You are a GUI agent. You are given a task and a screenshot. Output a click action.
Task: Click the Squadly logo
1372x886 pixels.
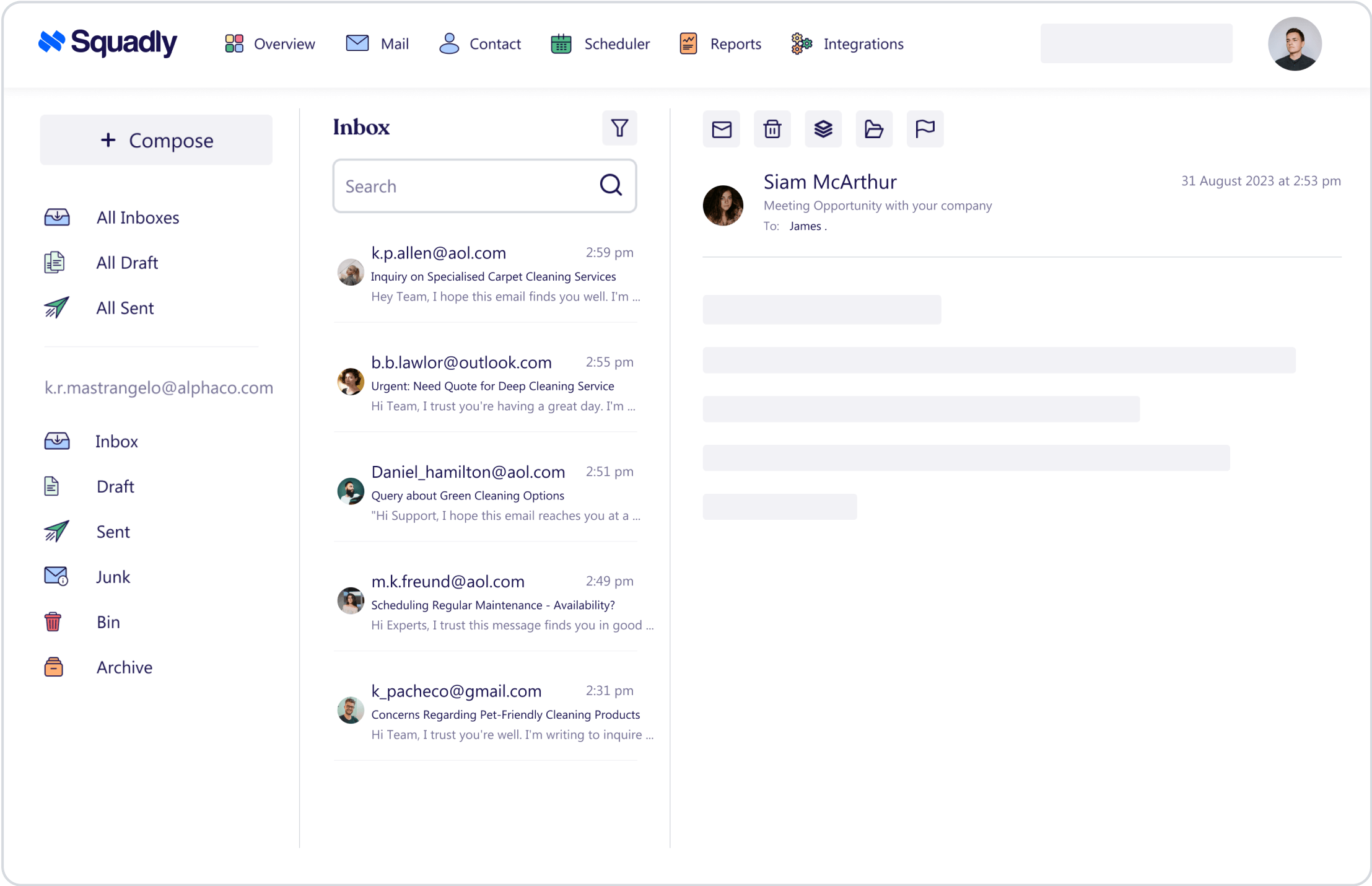coord(107,43)
